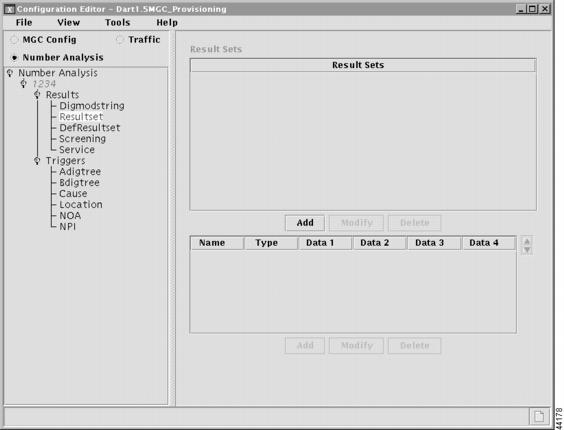Viewport: 564px width, 430px height.
Task: Select Results node in the tree
Action: point(62,95)
